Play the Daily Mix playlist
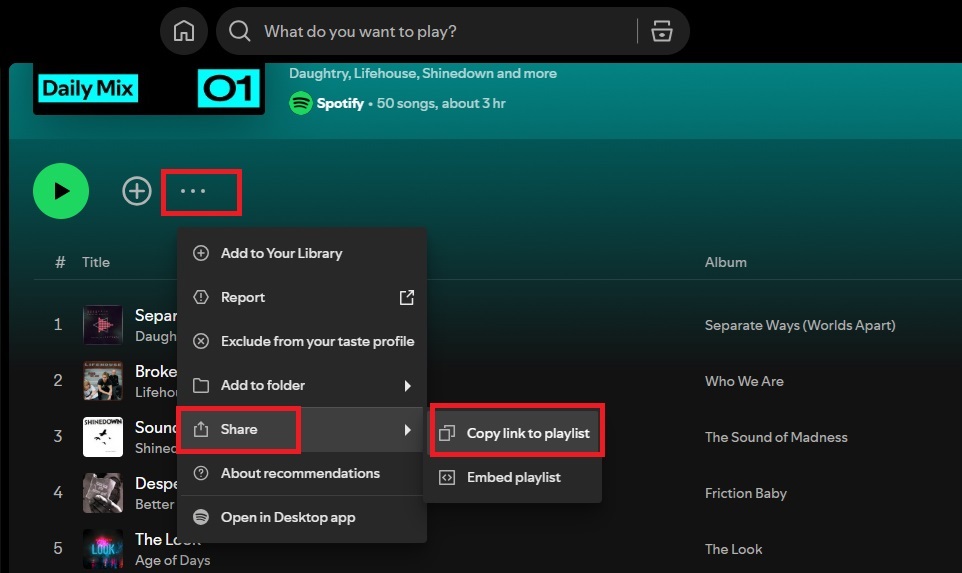962x573 pixels. (61, 191)
